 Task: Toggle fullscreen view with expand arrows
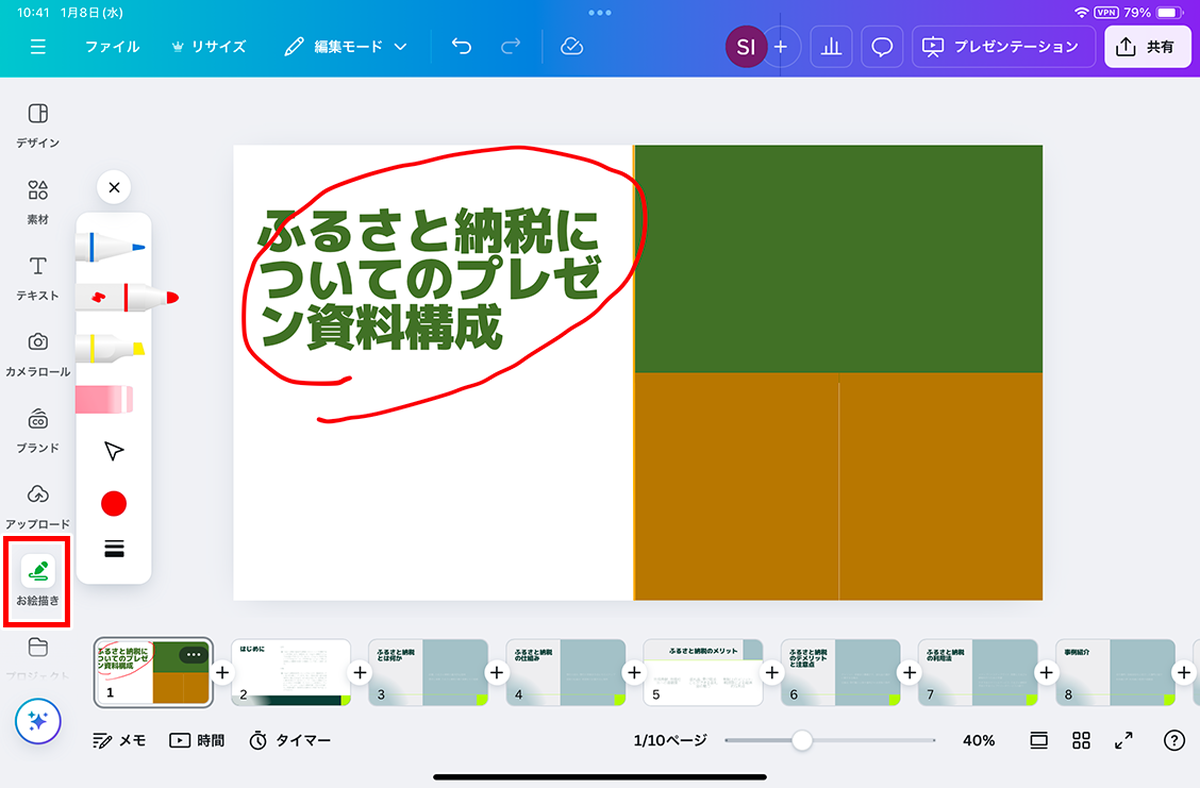1124,740
